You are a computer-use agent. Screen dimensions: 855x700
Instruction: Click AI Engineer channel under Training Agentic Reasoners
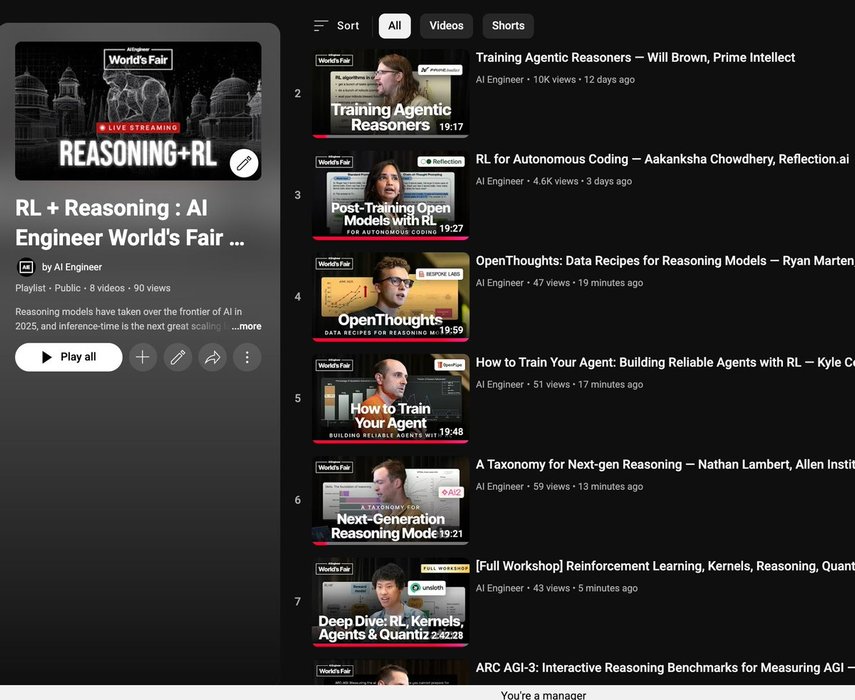[x=499, y=80]
